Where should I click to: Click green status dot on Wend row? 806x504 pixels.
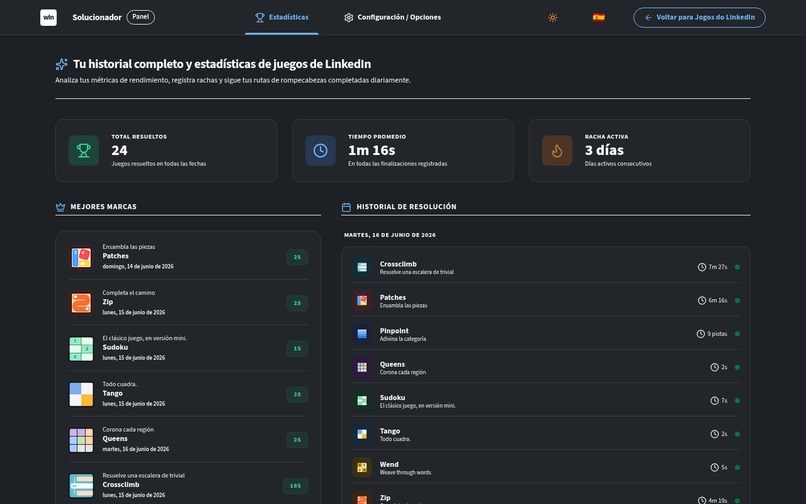(x=737, y=467)
